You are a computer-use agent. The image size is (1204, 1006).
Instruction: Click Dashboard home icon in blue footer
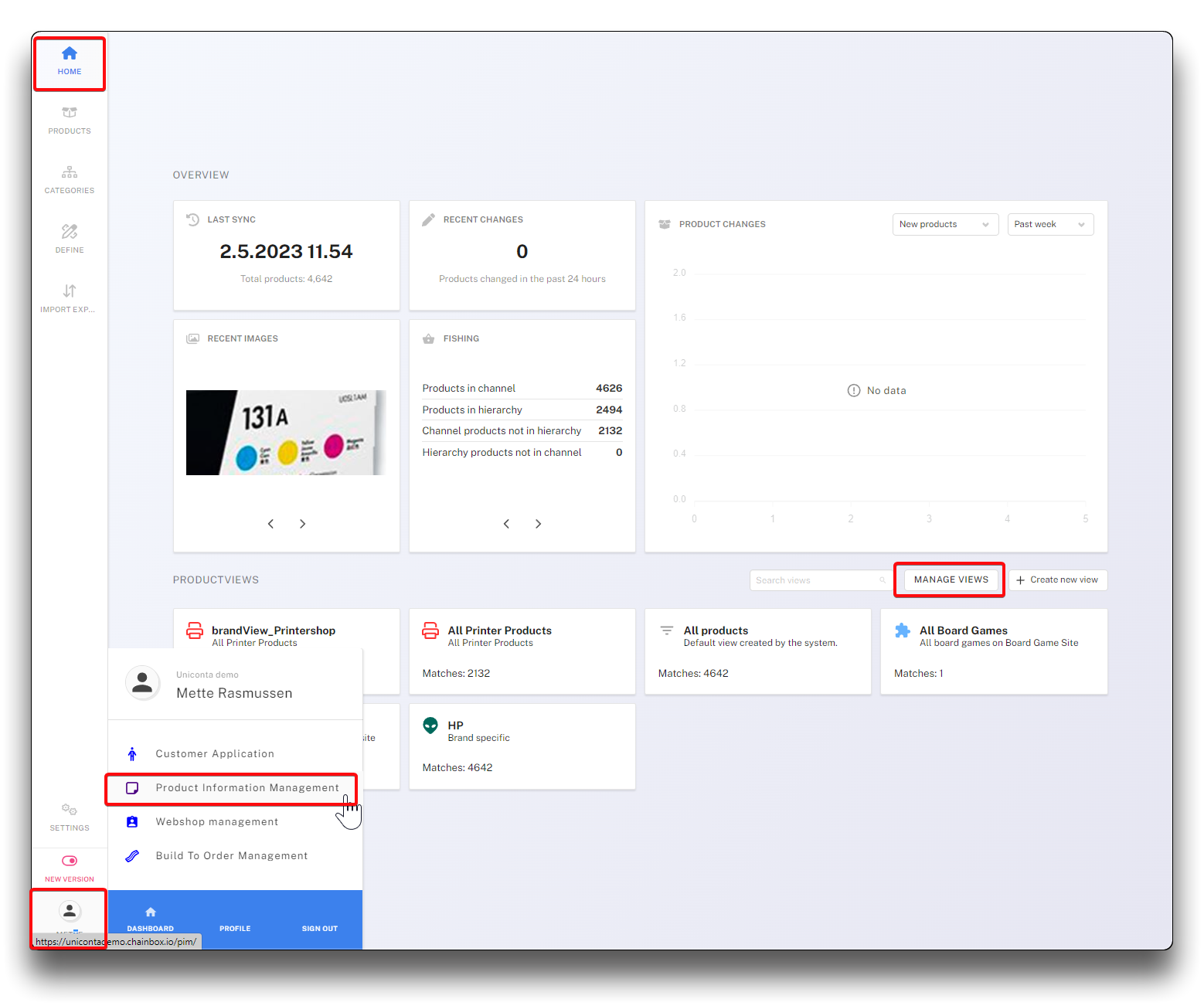[x=151, y=913]
